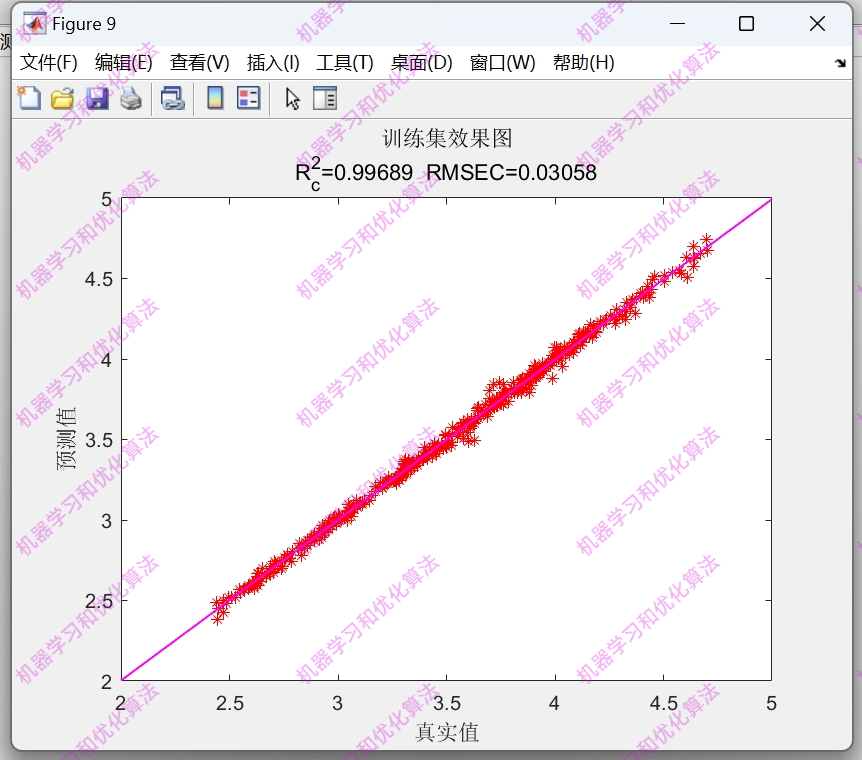Click the x-axis tick label 3.5
The image size is (862, 760).
[x=446, y=703]
